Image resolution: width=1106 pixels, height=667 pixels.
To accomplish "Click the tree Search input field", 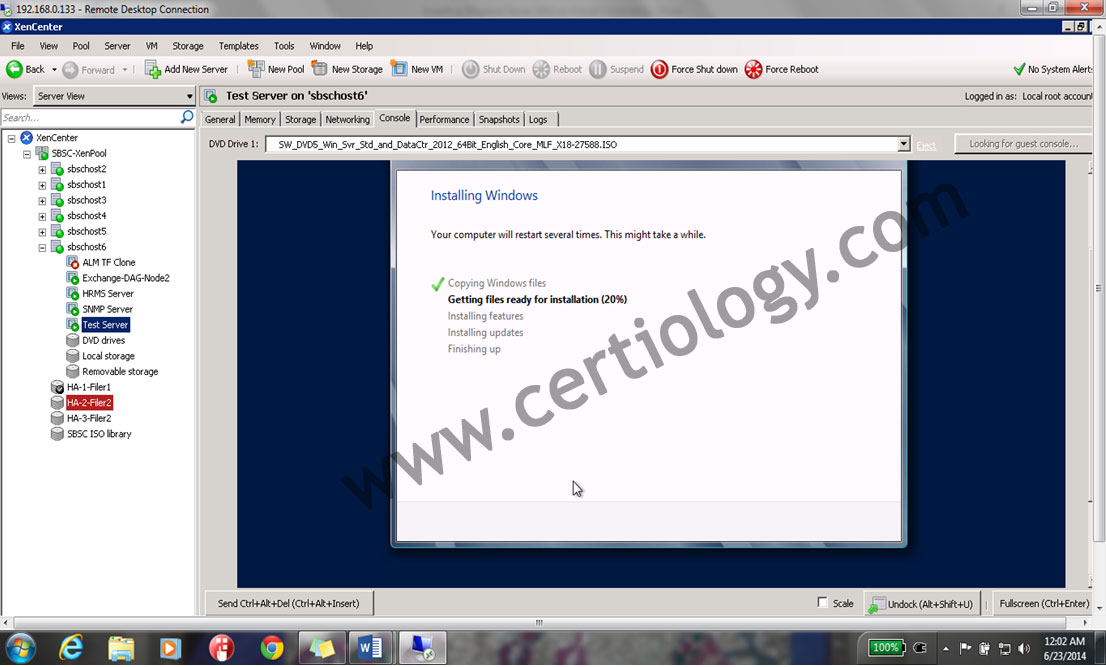I will coord(90,117).
